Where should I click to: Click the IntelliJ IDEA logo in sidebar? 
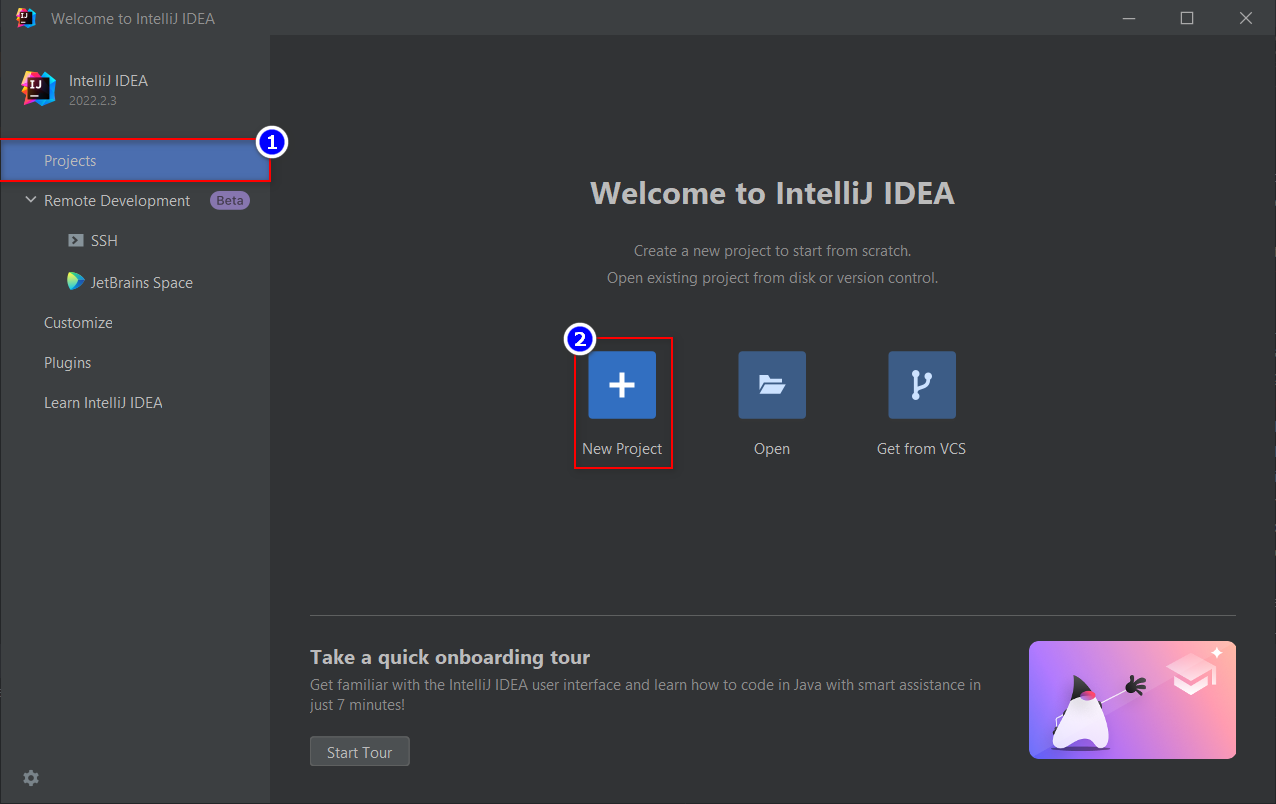[x=38, y=88]
